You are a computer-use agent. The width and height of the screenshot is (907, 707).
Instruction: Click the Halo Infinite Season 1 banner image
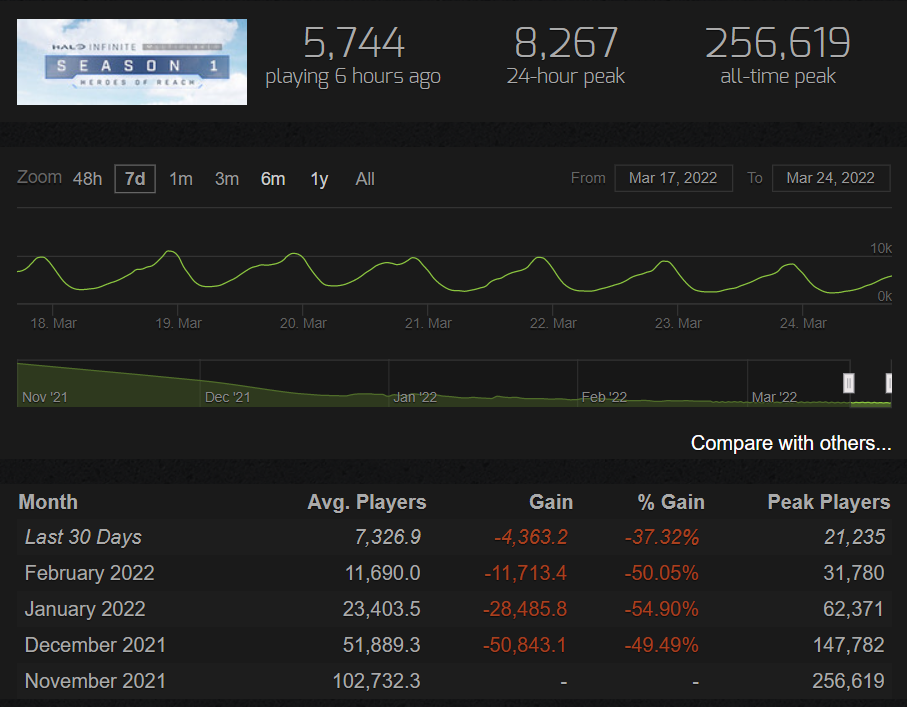coord(132,62)
